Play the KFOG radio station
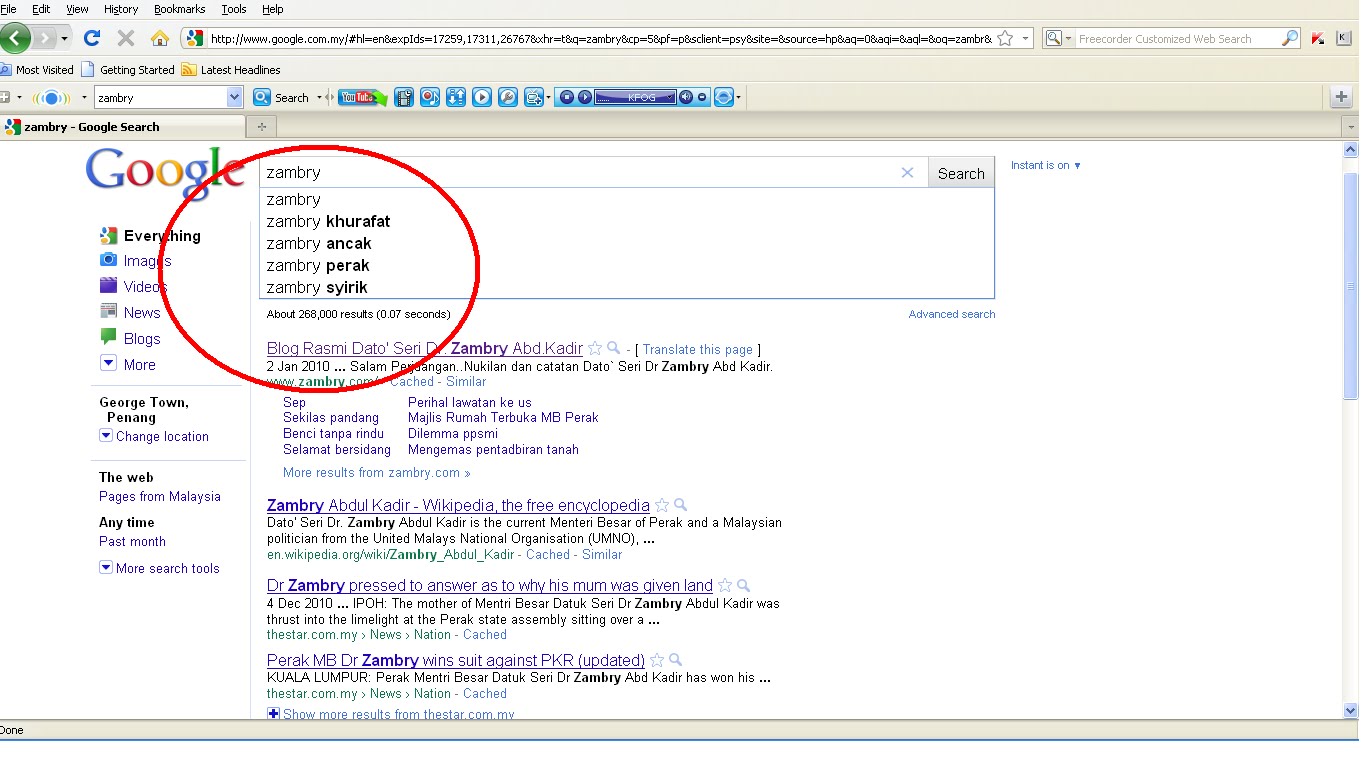1366x768 pixels. pos(584,97)
